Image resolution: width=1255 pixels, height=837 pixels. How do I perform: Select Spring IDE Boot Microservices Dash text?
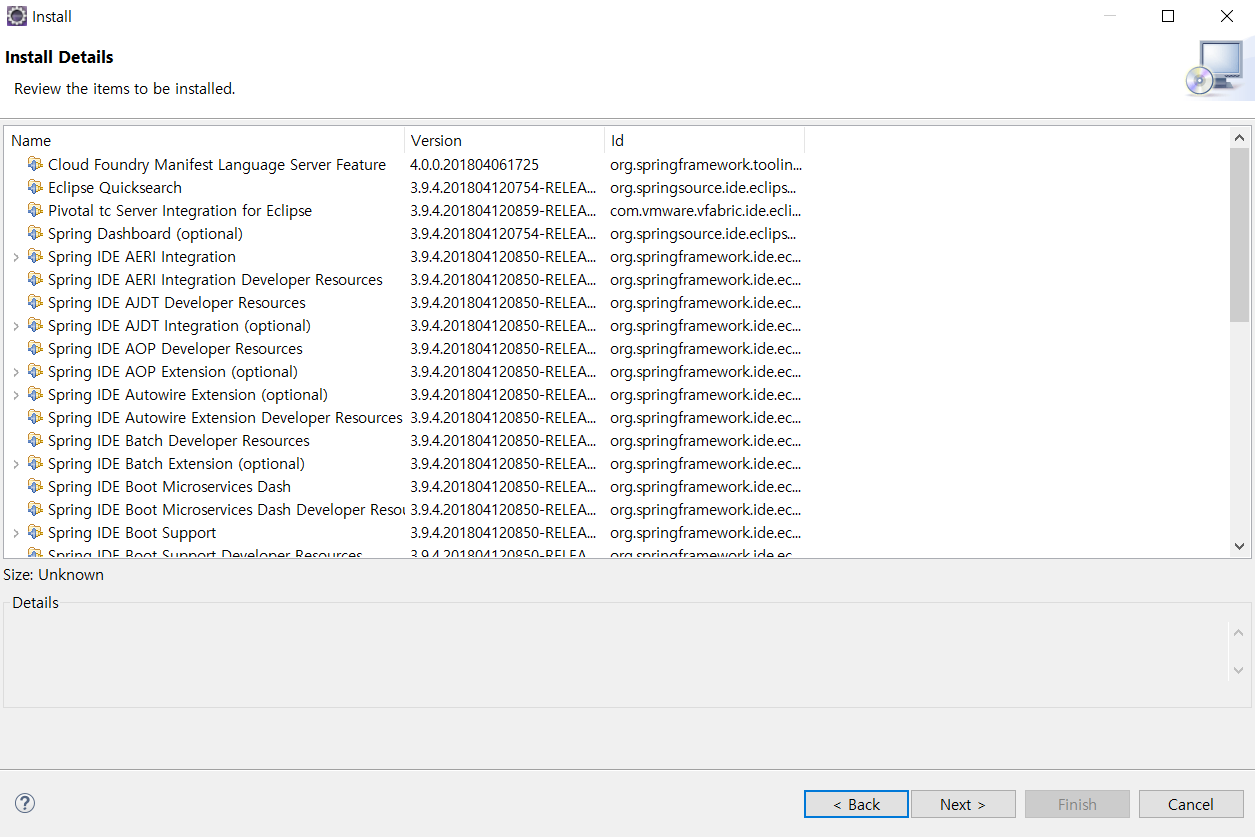click(169, 486)
